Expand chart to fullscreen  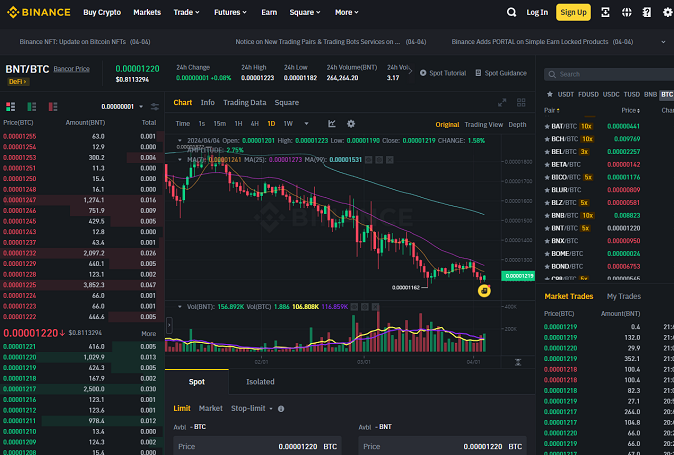click(502, 102)
